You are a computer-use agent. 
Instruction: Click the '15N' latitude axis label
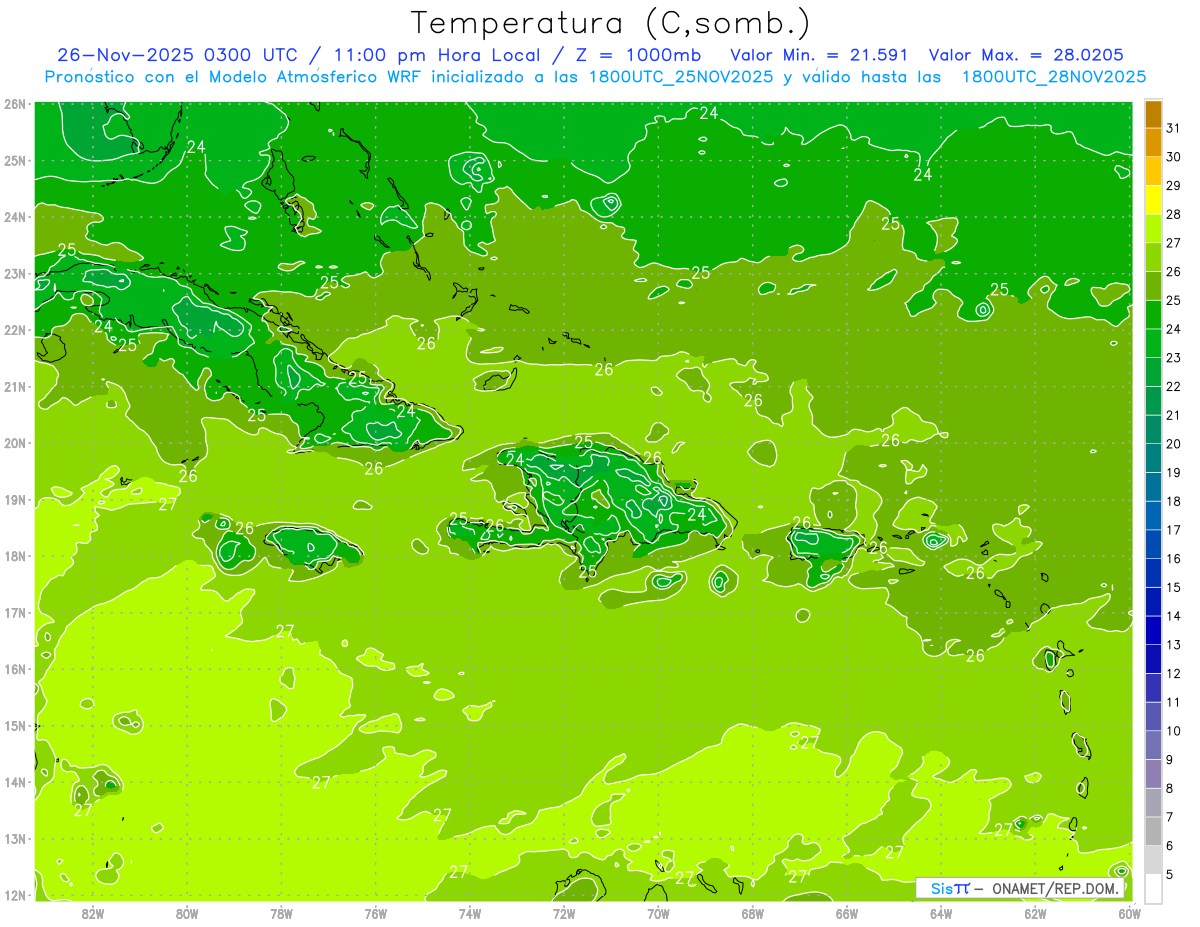click(15, 726)
